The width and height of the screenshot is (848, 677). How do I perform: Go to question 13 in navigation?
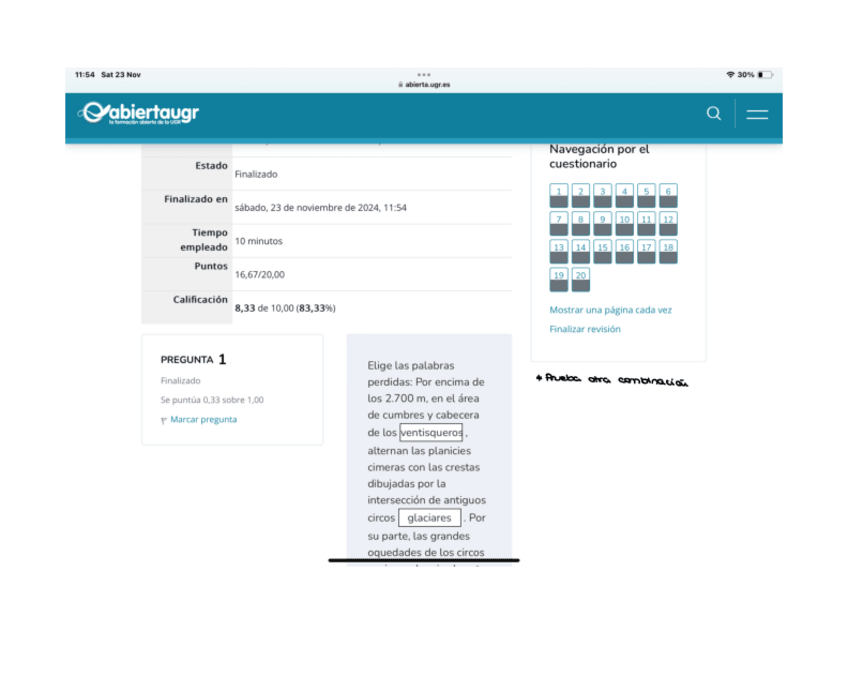559,252
